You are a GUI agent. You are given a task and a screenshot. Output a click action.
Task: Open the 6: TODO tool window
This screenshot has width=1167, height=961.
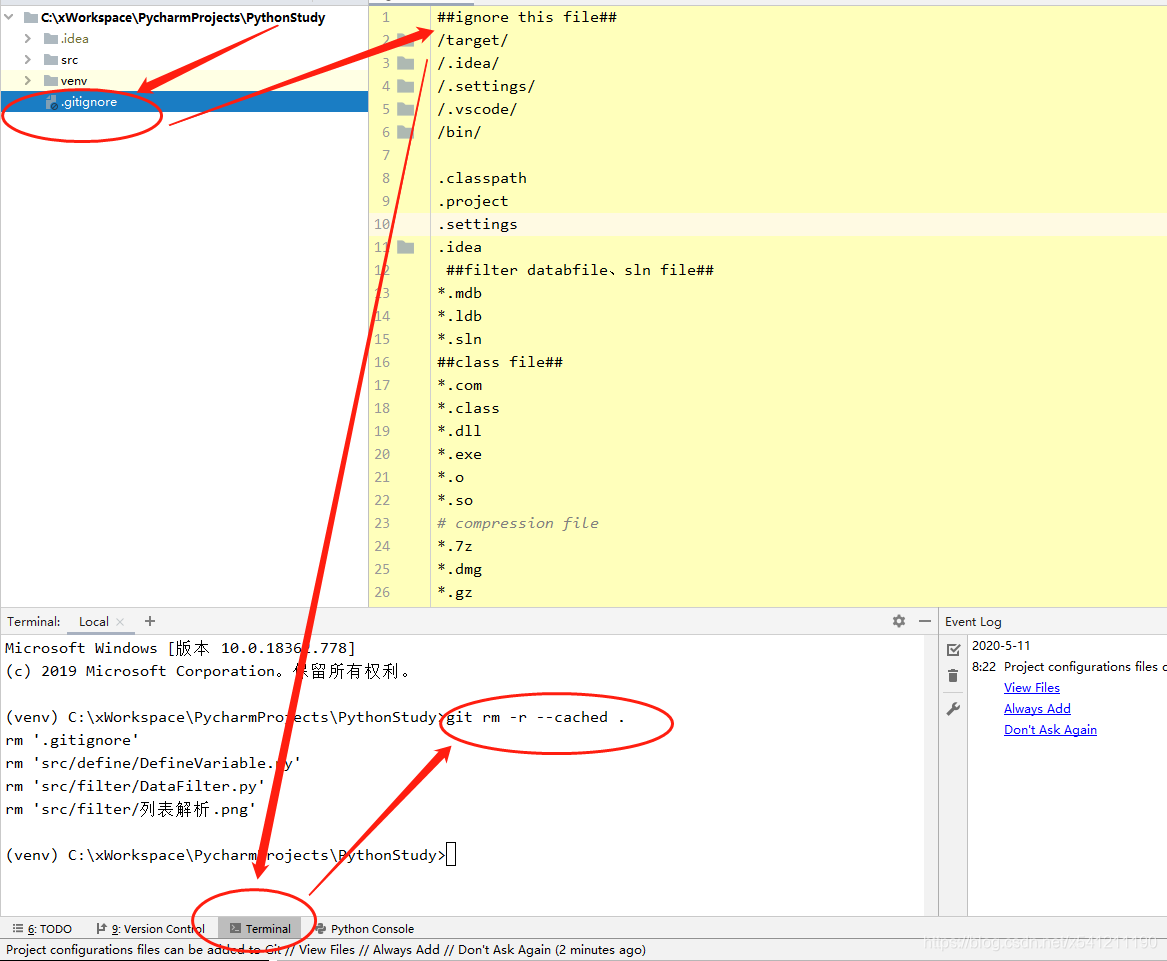coord(42,928)
